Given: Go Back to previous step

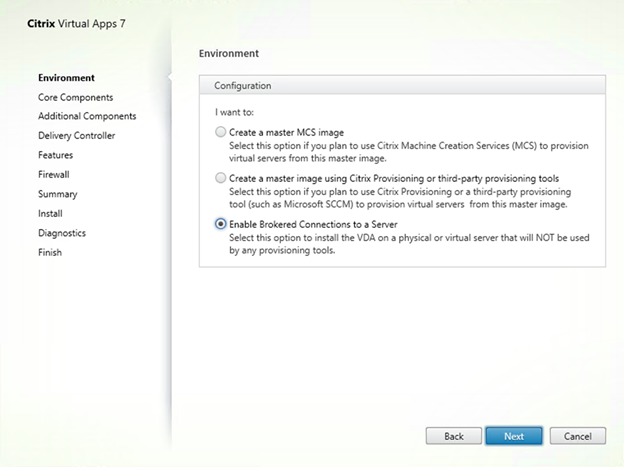Looking at the screenshot, I should (454, 436).
